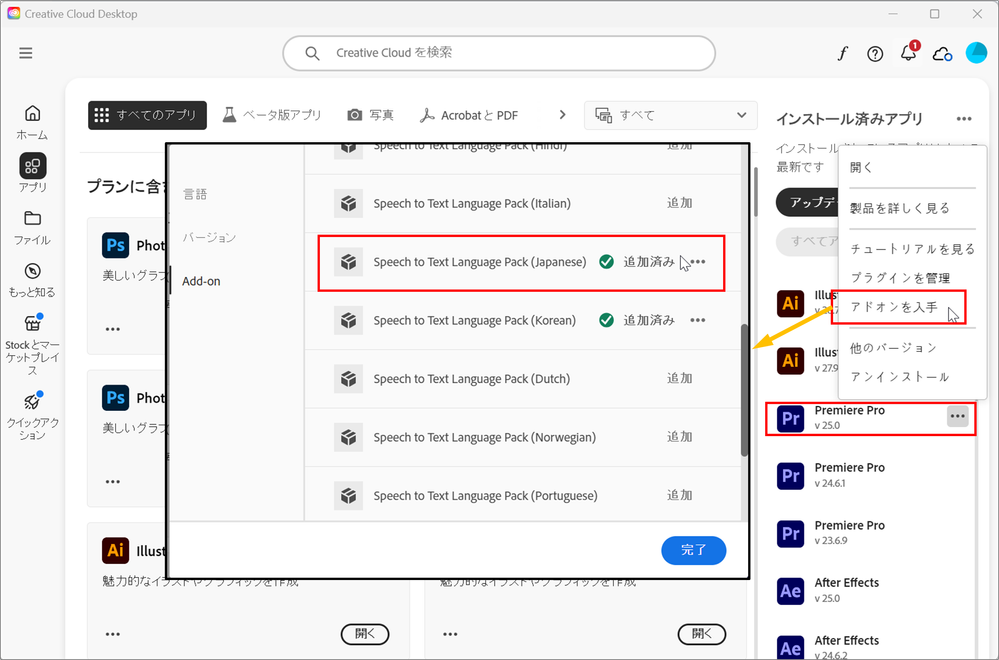Open クイックアクション in the sidebar
999x660 pixels.
click(32, 417)
